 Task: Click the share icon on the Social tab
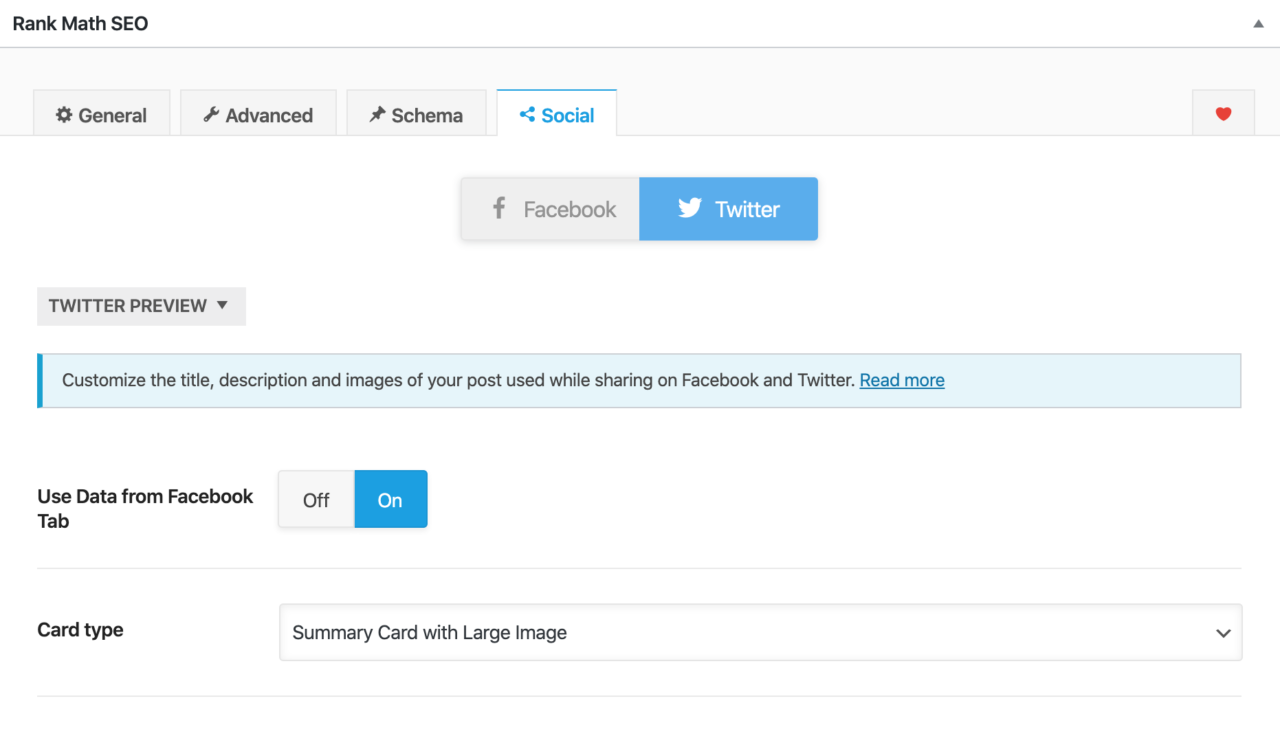pyautogui.click(x=527, y=115)
